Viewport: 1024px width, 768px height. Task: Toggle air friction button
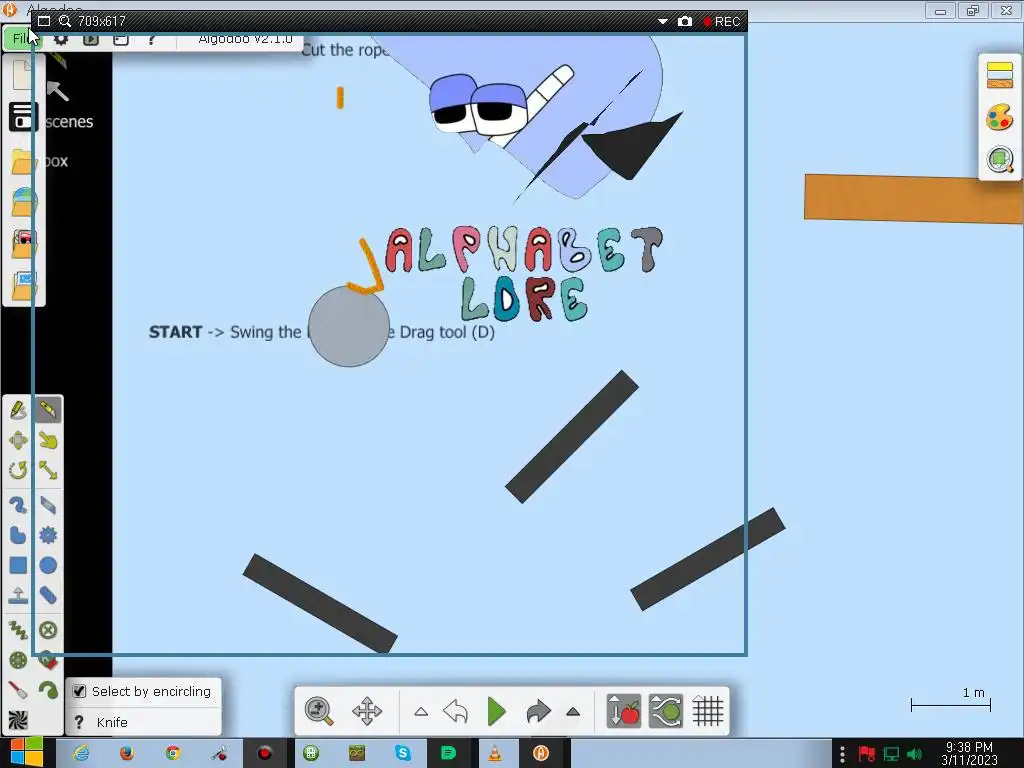[x=665, y=711]
